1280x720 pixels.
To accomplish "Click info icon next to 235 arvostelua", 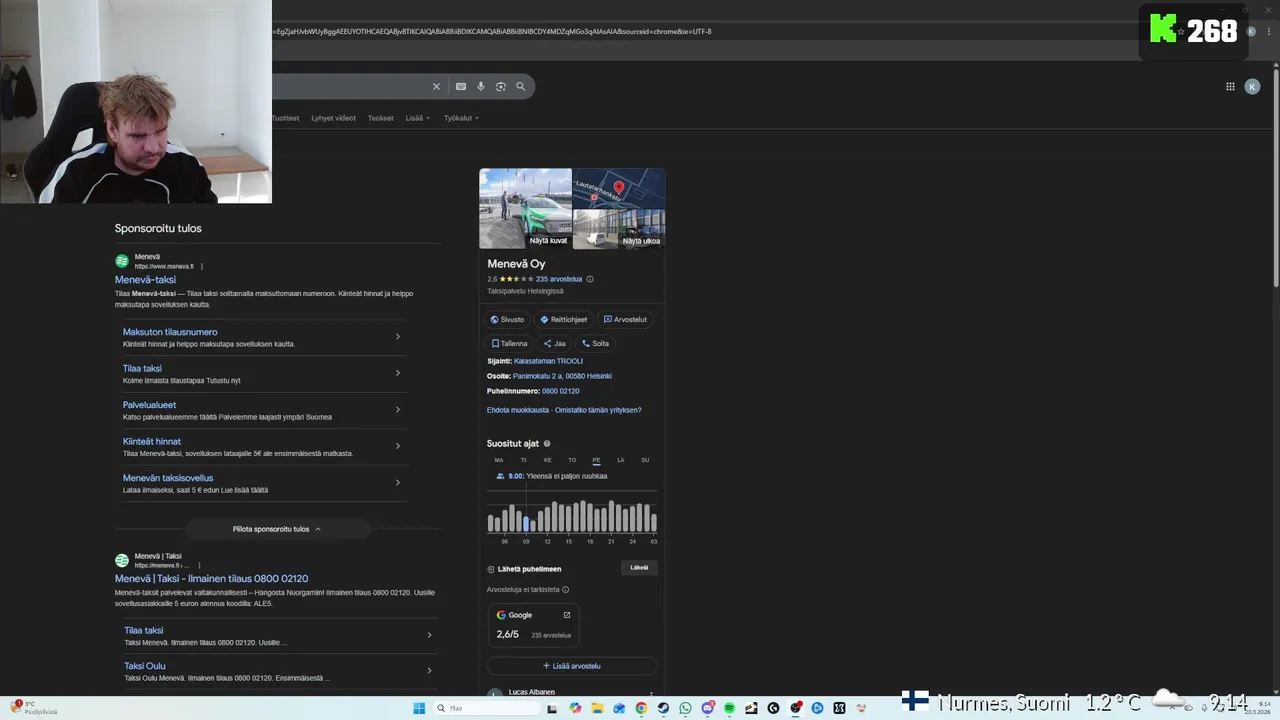I will pos(590,279).
